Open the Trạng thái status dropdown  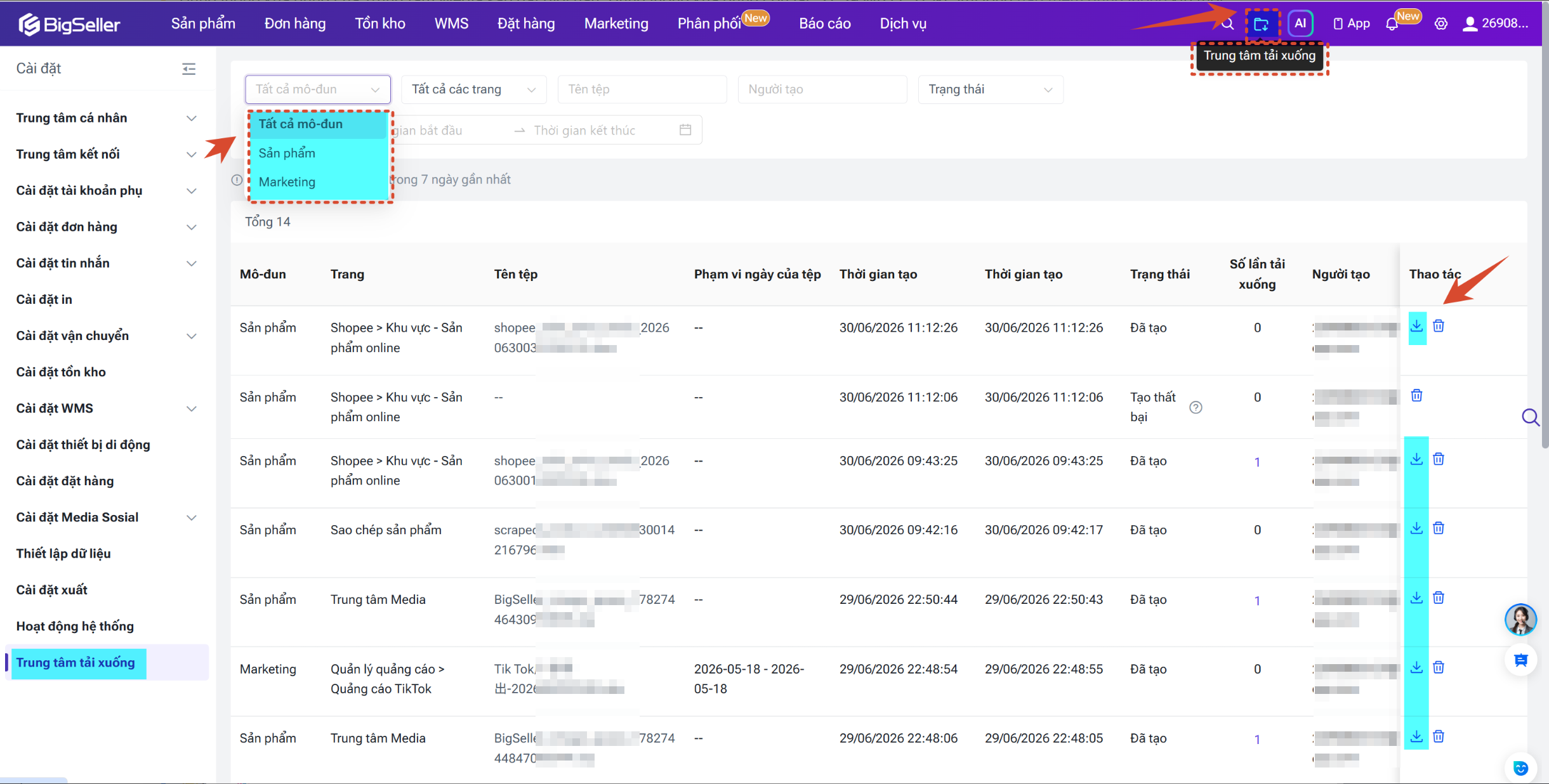coord(991,89)
